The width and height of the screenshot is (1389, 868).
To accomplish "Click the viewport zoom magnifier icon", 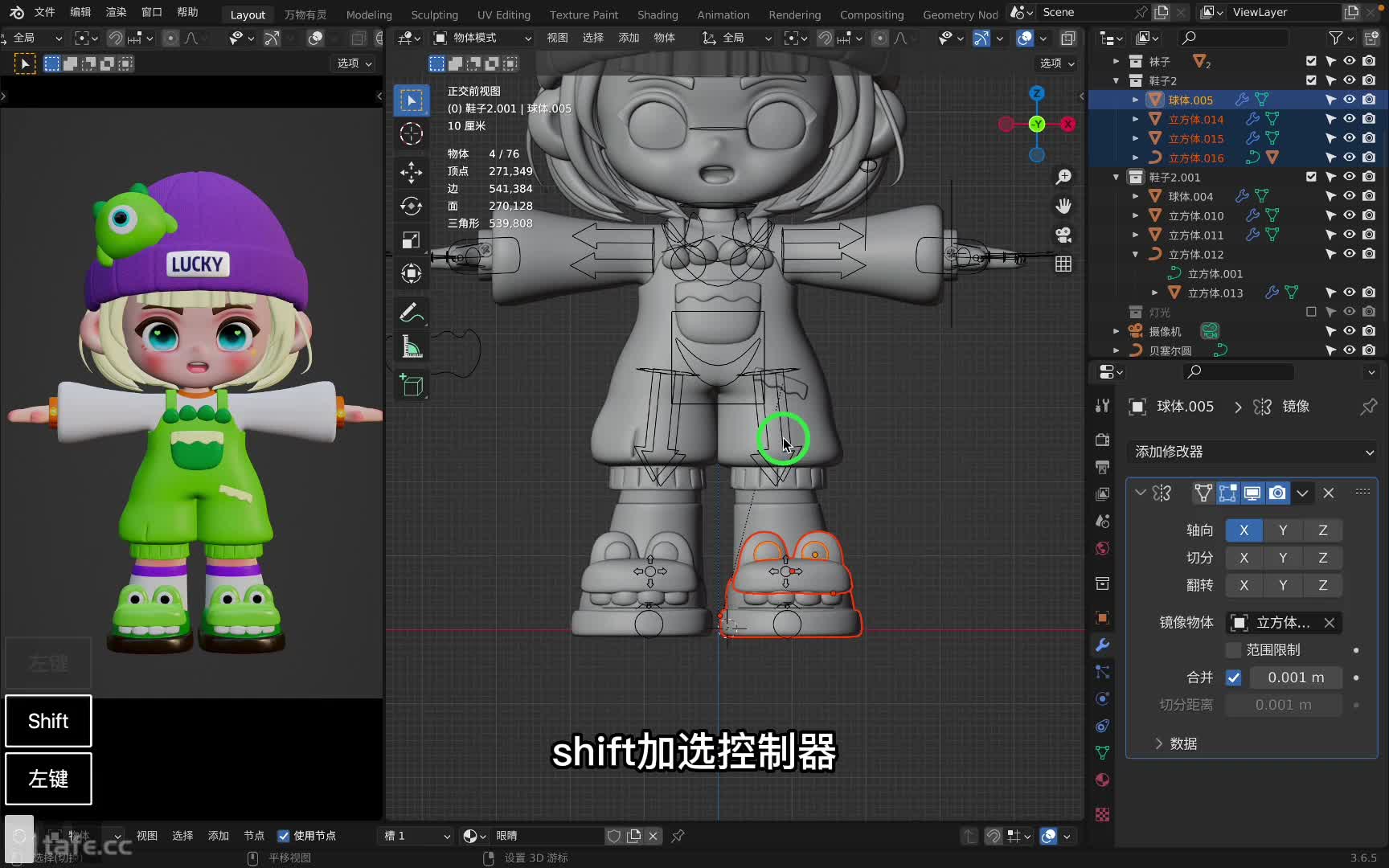I will pyautogui.click(x=1063, y=177).
